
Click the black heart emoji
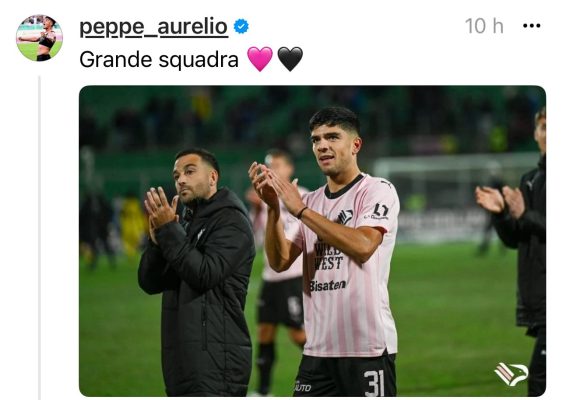coord(290,59)
